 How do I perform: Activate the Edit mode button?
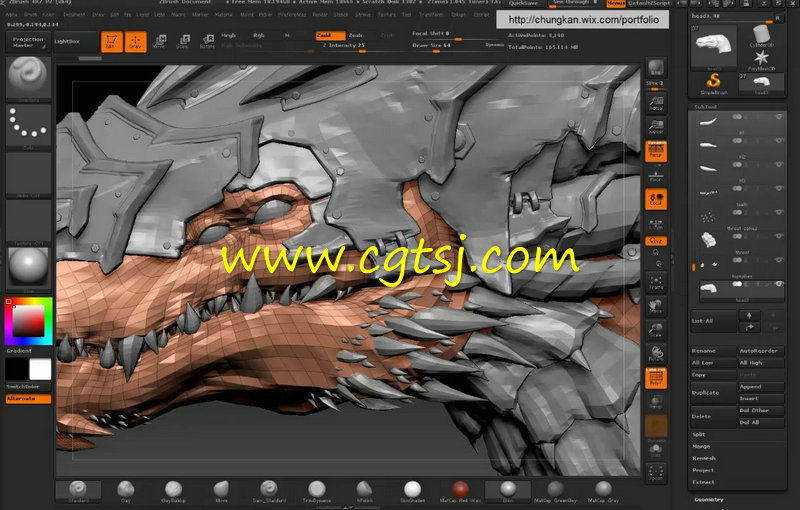(x=112, y=42)
